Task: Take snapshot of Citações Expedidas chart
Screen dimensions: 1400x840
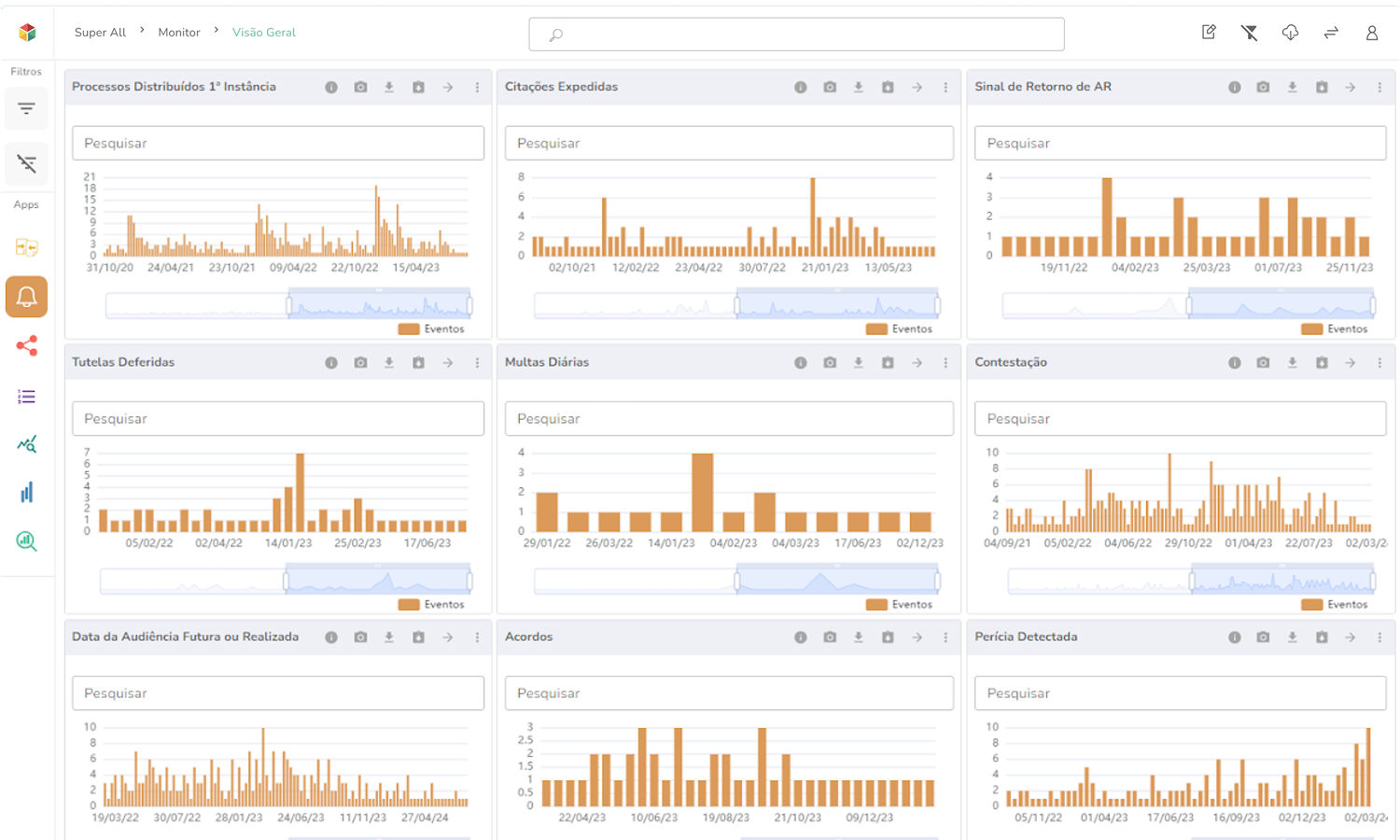Action: click(830, 87)
